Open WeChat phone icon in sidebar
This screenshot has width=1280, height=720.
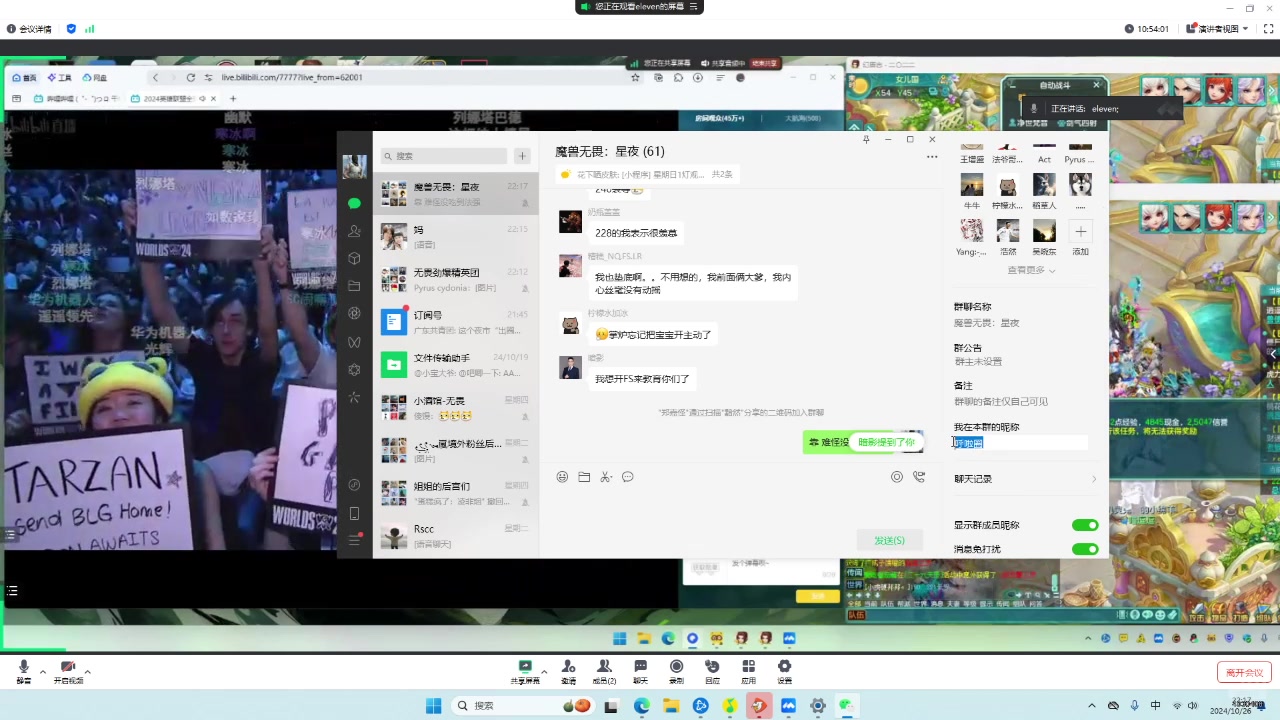(354, 513)
